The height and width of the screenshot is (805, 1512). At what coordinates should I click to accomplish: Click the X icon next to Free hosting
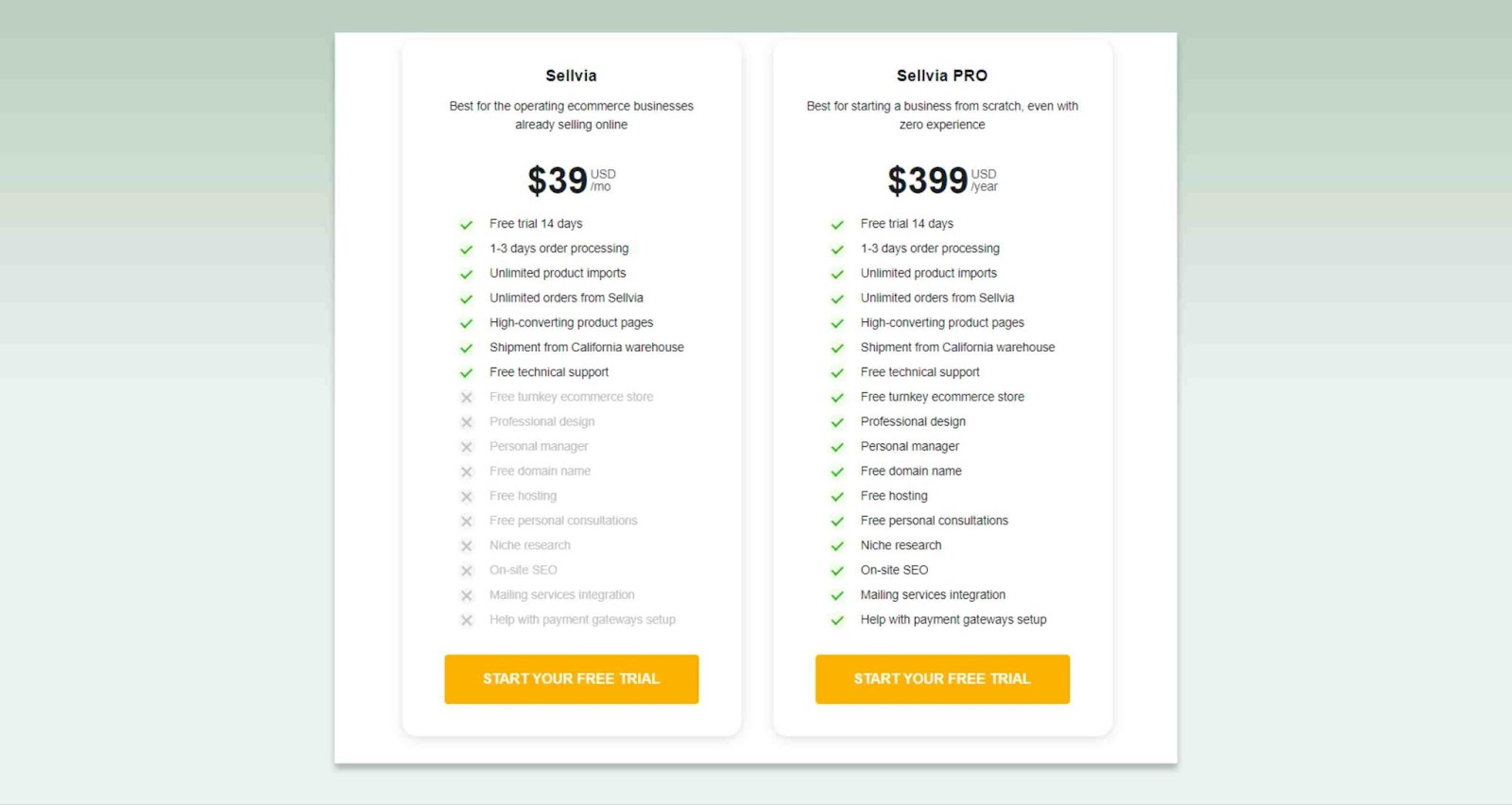466,496
